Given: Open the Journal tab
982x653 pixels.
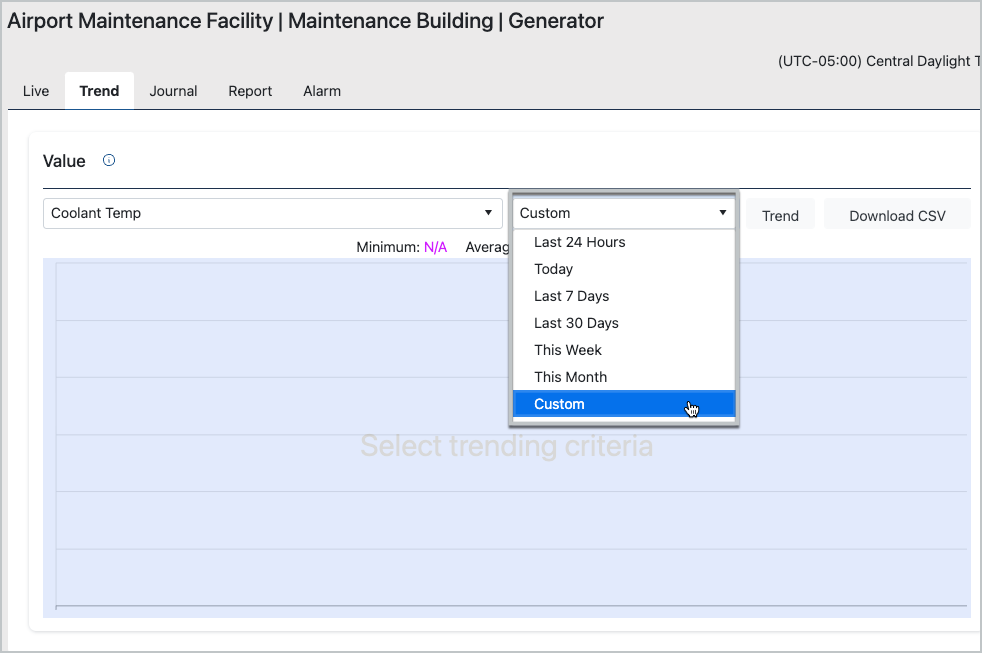Looking at the screenshot, I should (x=173, y=91).
